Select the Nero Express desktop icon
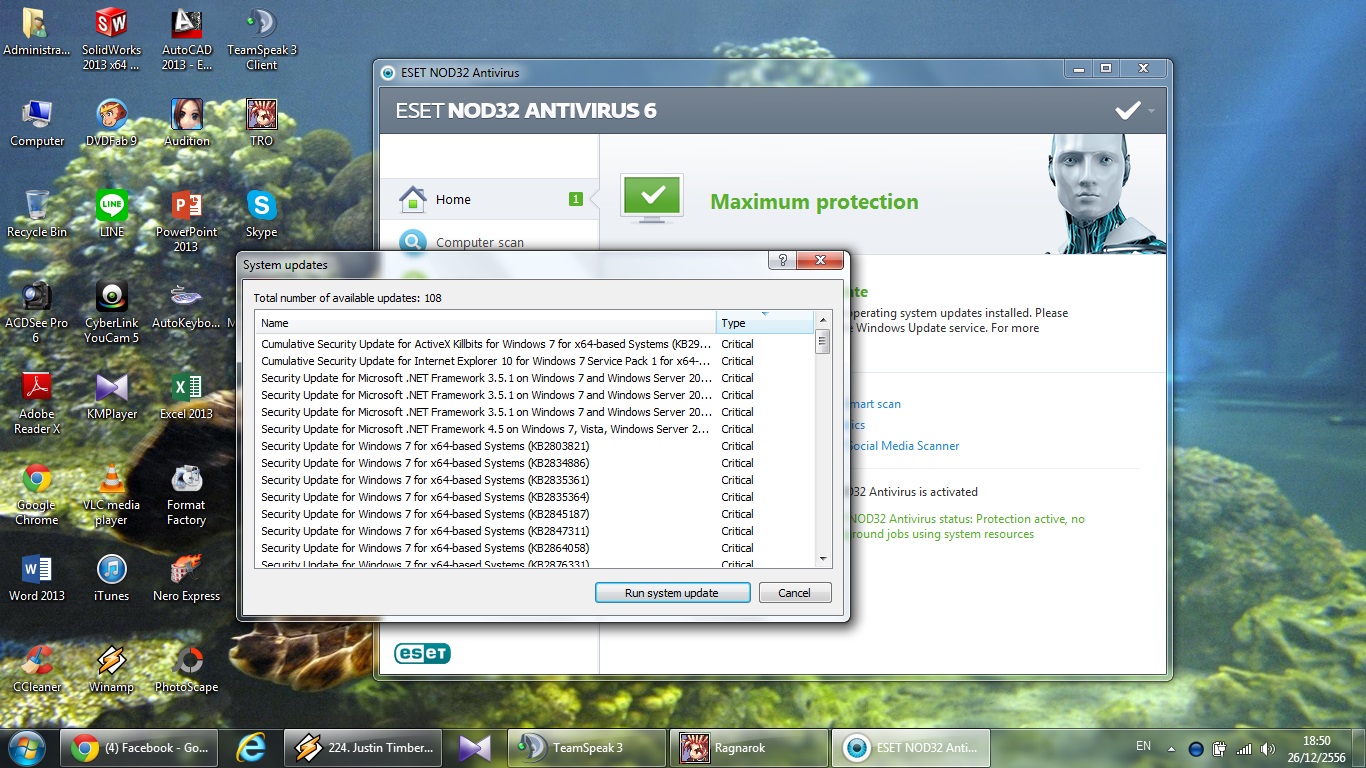 (186, 578)
